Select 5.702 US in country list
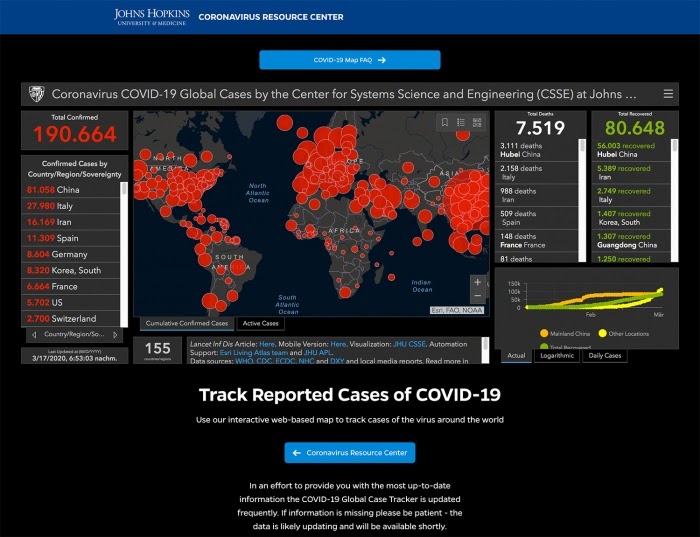Viewport: 700px width, 537px height. point(71,302)
